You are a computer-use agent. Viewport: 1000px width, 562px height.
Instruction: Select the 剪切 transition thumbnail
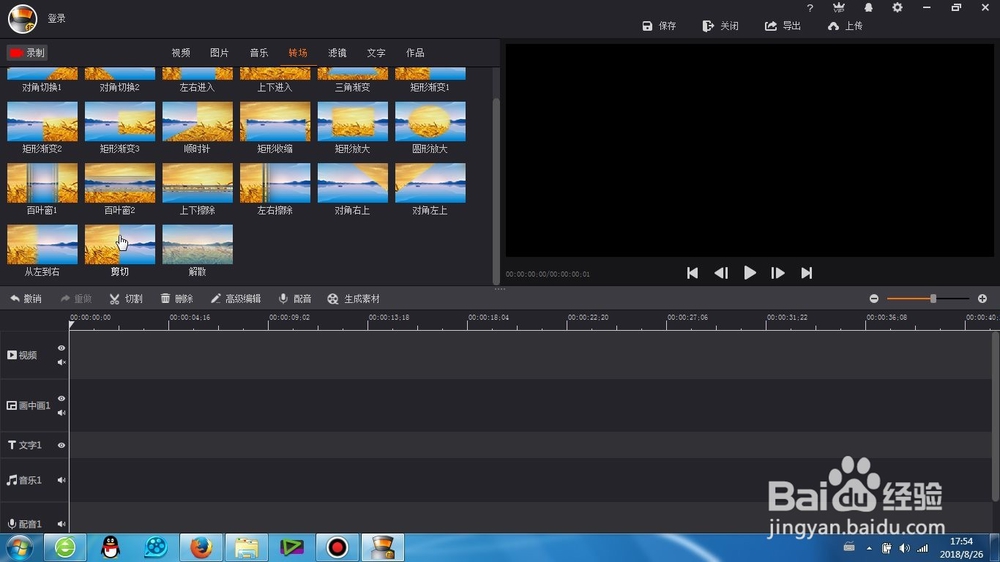[x=120, y=244]
